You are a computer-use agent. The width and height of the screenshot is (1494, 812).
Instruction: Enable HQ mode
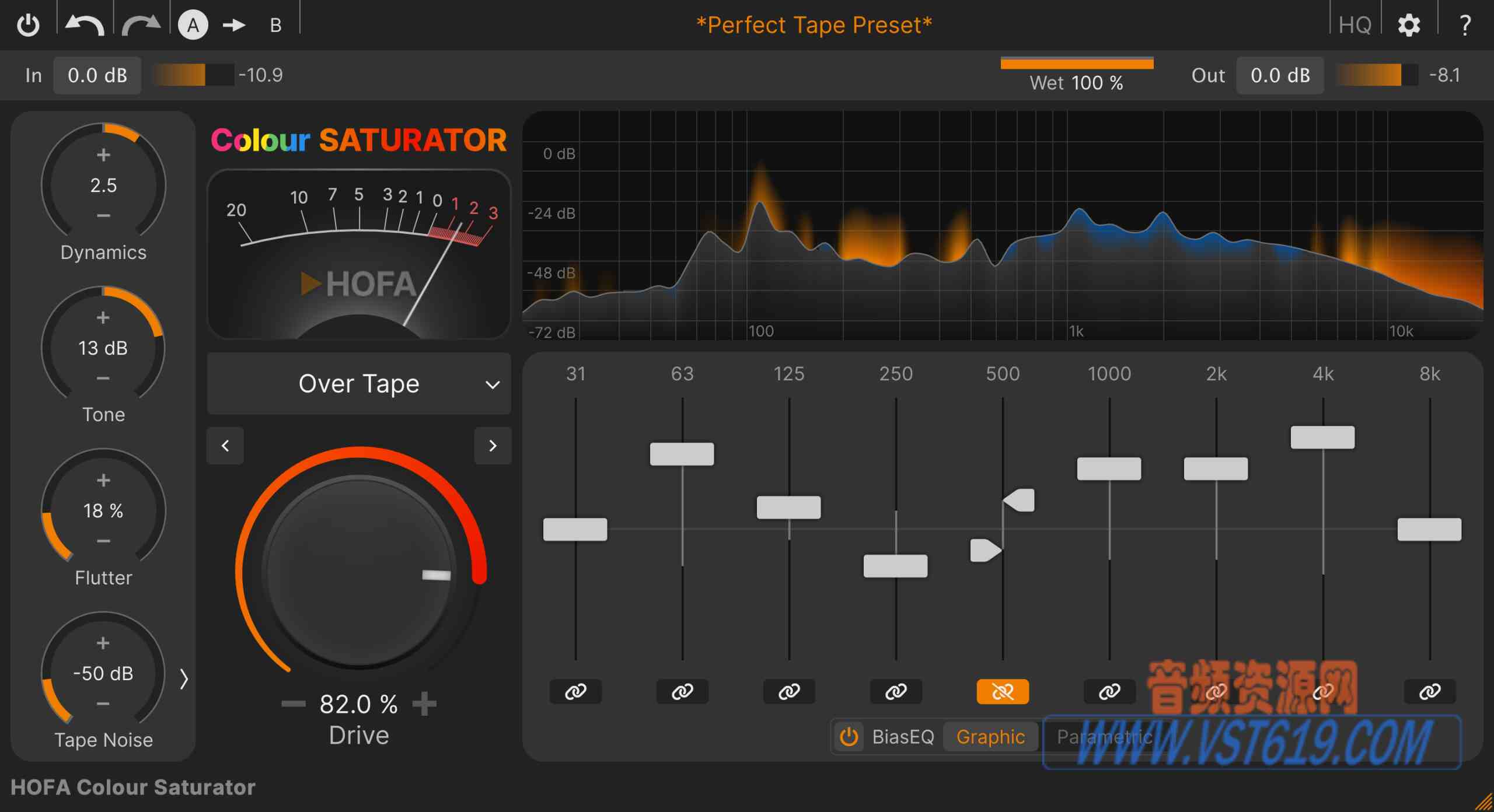coord(1355,24)
